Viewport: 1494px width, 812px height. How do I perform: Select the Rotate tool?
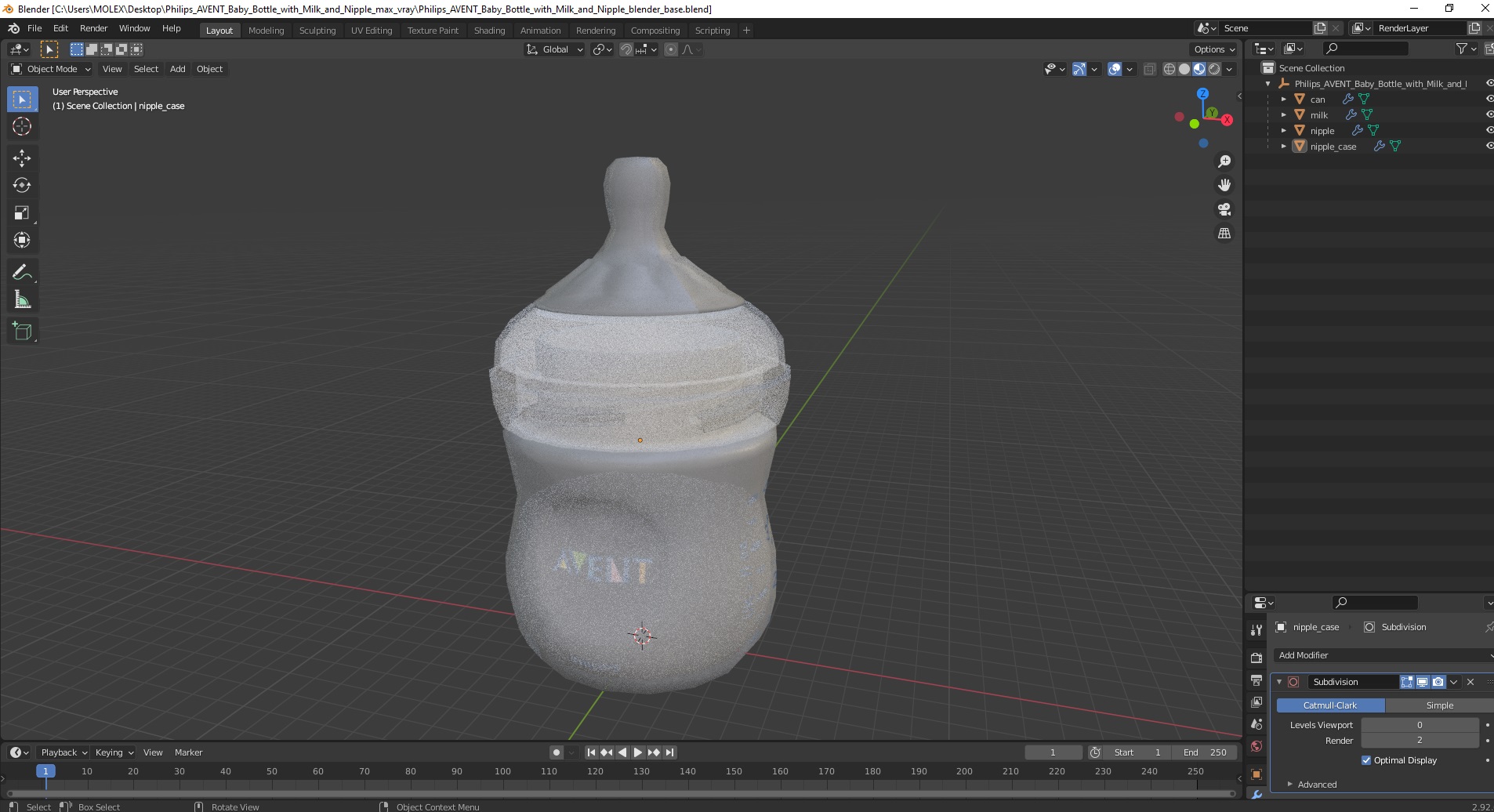pos(22,186)
